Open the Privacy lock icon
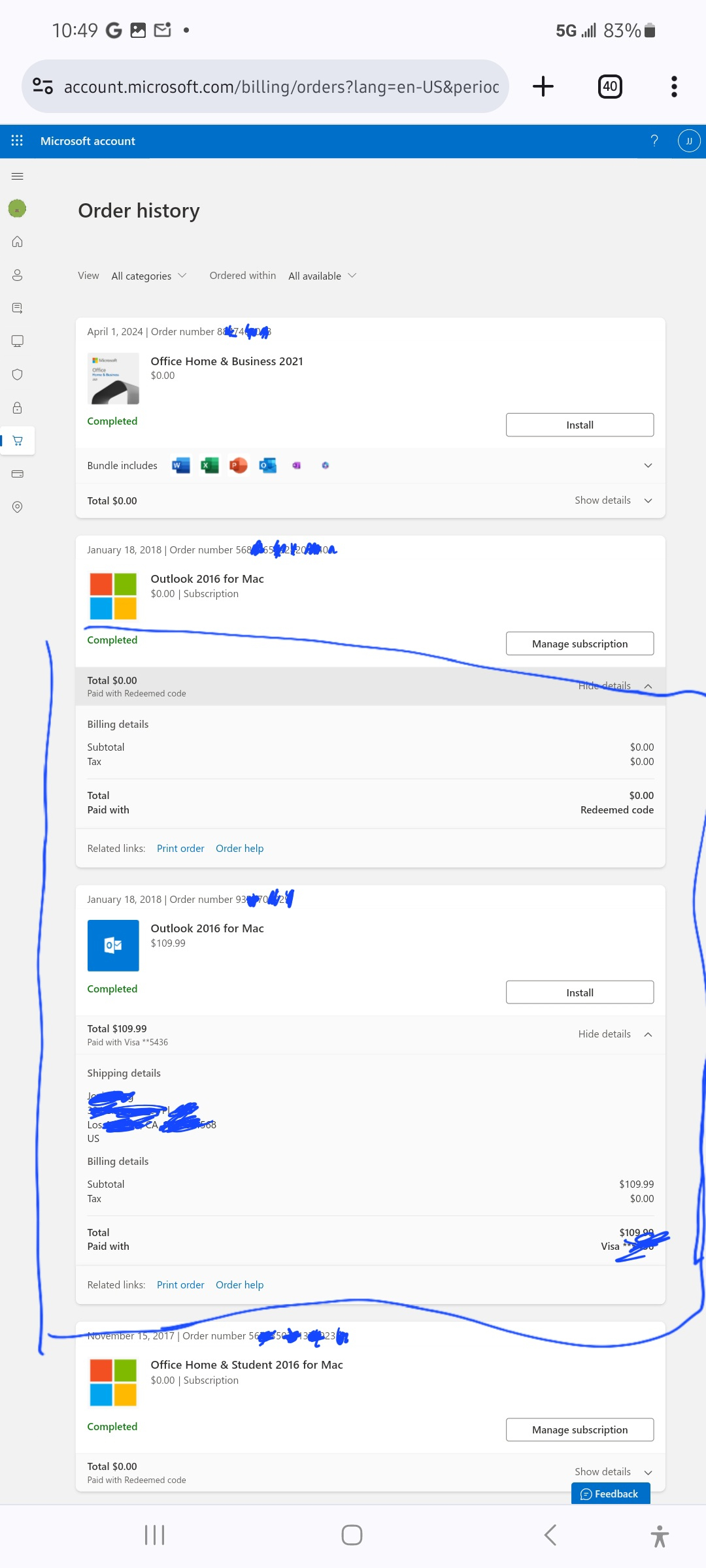The height and width of the screenshot is (1568, 706). (18, 408)
